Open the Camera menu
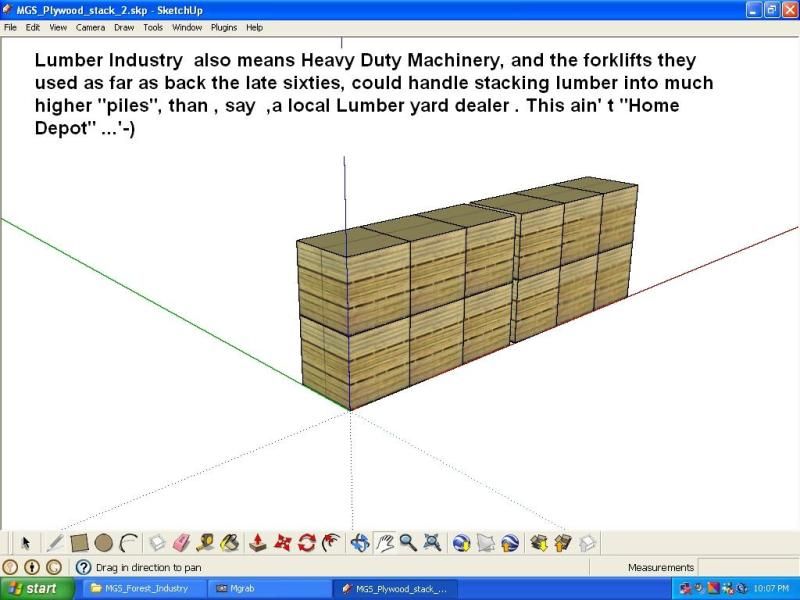800x600 pixels. click(91, 27)
